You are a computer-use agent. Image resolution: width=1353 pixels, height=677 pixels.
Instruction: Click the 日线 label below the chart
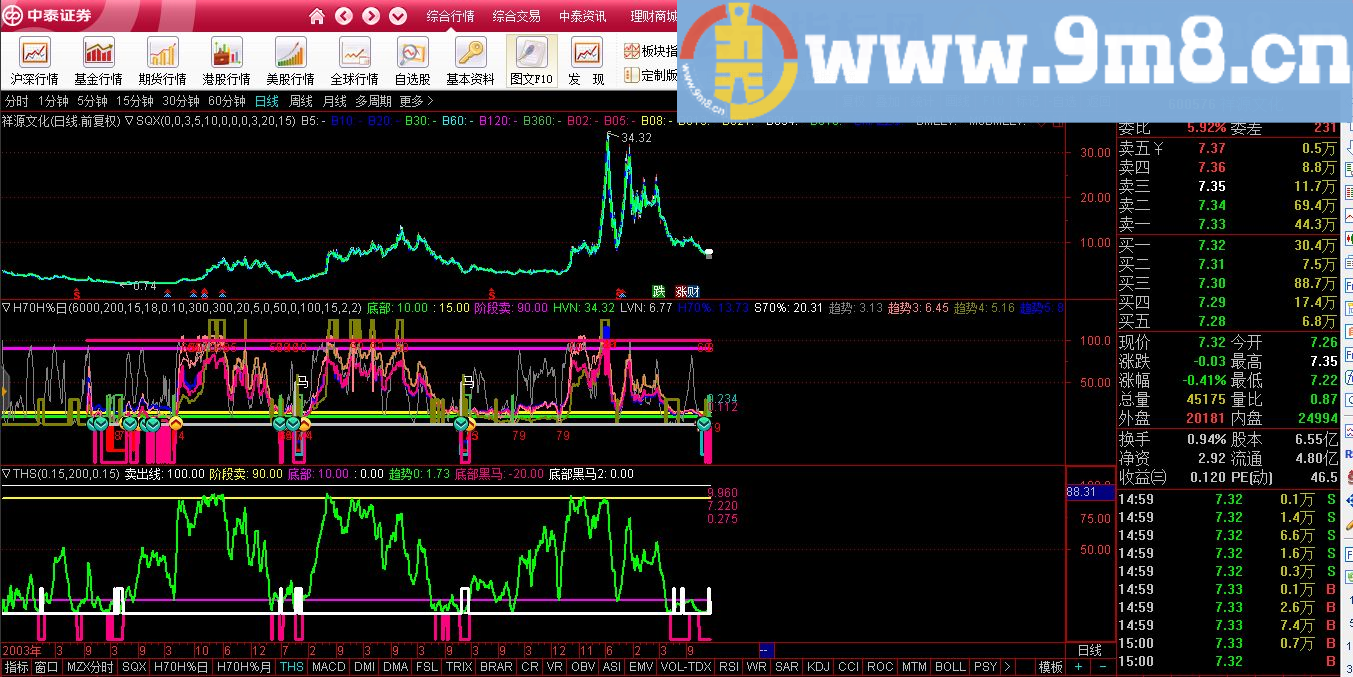1089,650
